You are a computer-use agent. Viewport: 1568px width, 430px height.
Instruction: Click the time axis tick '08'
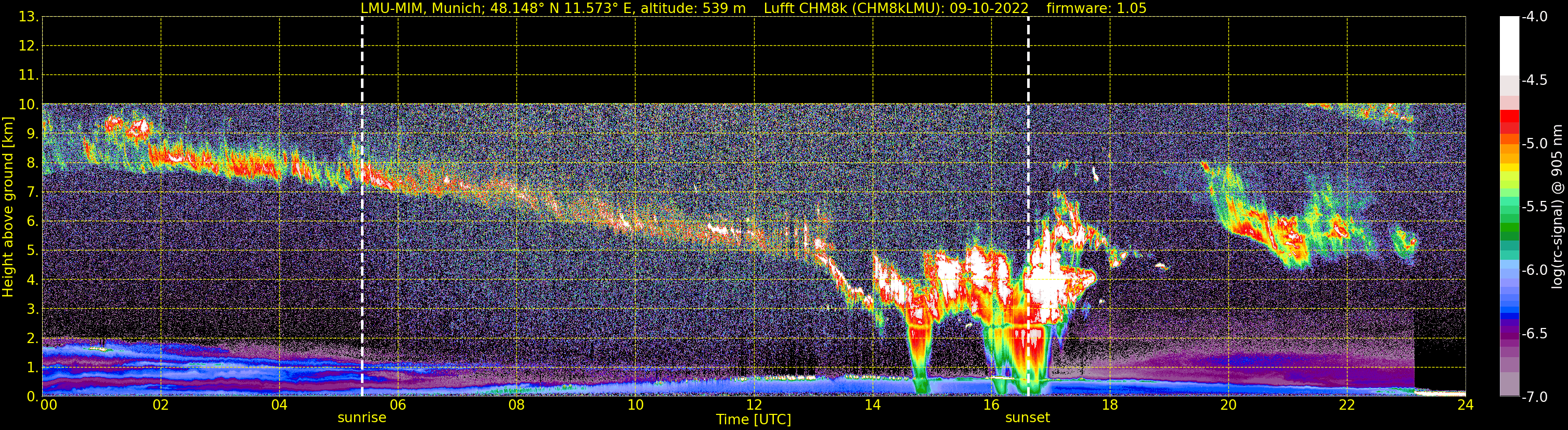coord(517,406)
